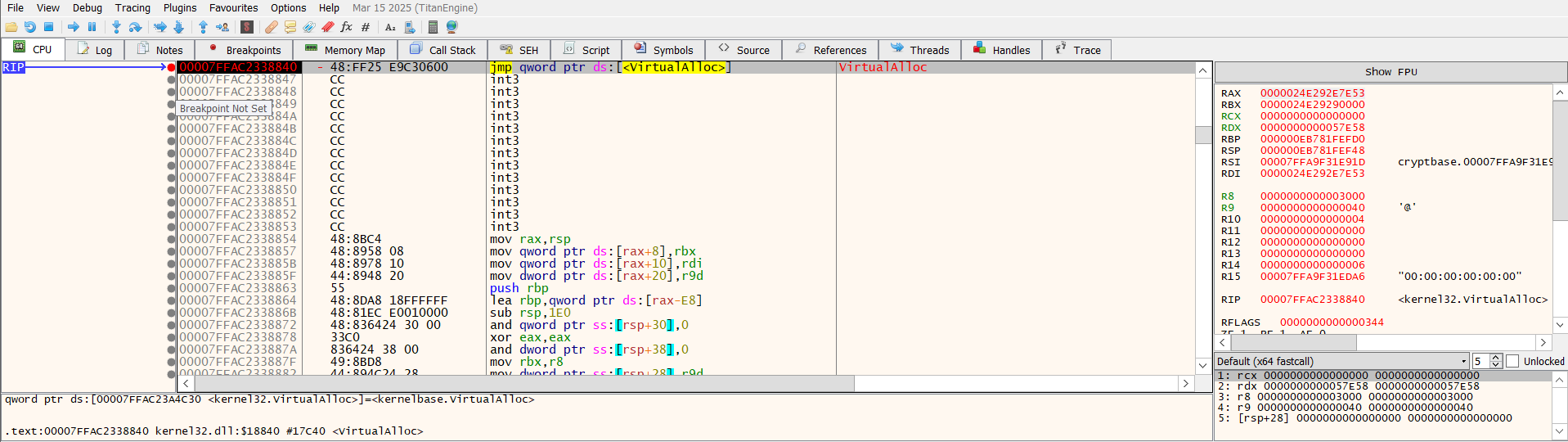1568x442 pixels.
Task: Show the Comments list
Action: [290, 27]
